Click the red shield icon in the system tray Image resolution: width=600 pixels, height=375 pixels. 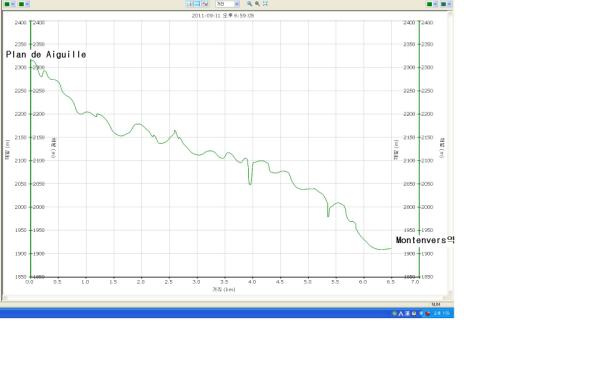click(x=428, y=313)
